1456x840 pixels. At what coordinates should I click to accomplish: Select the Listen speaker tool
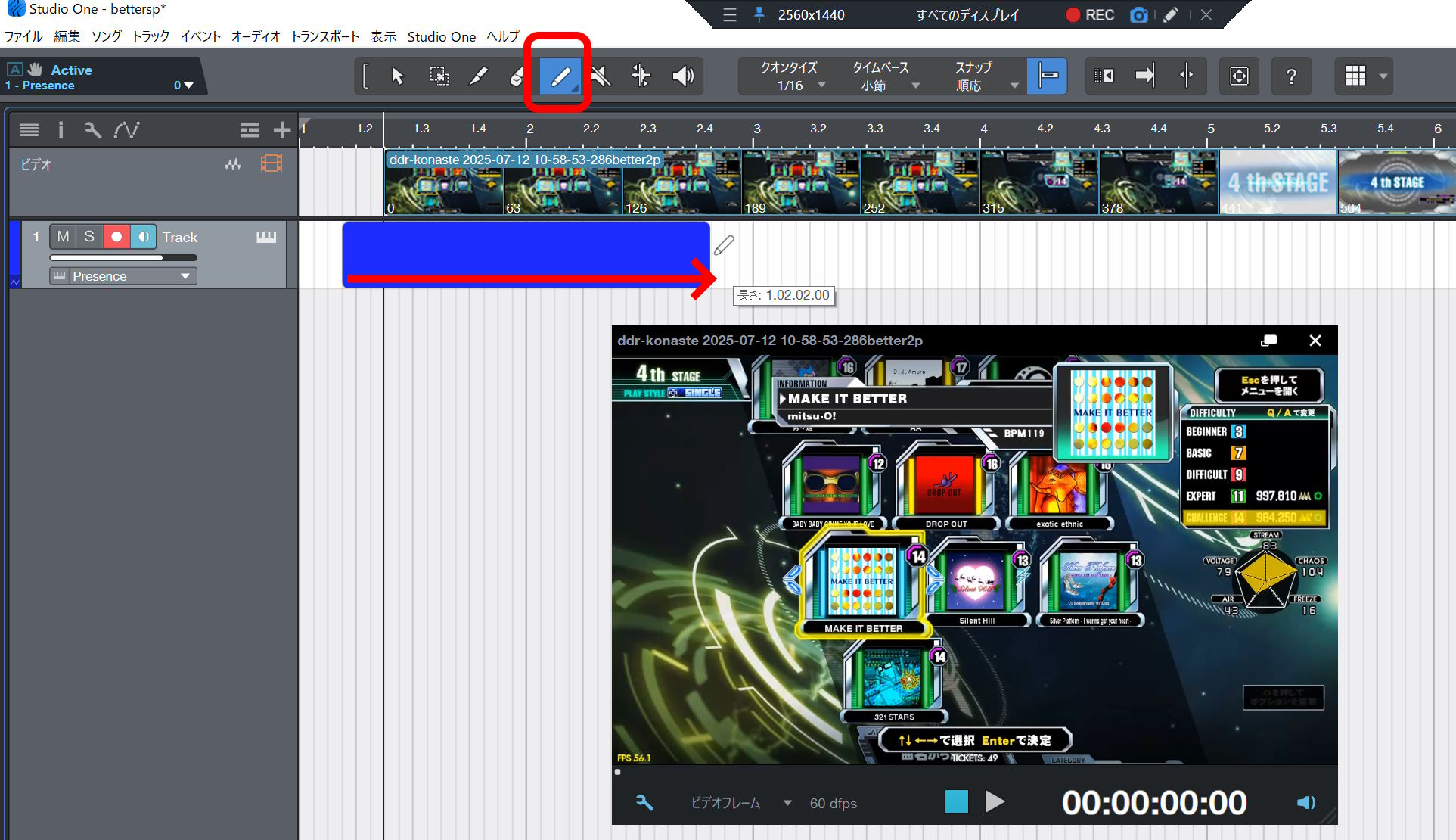pos(682,76)
